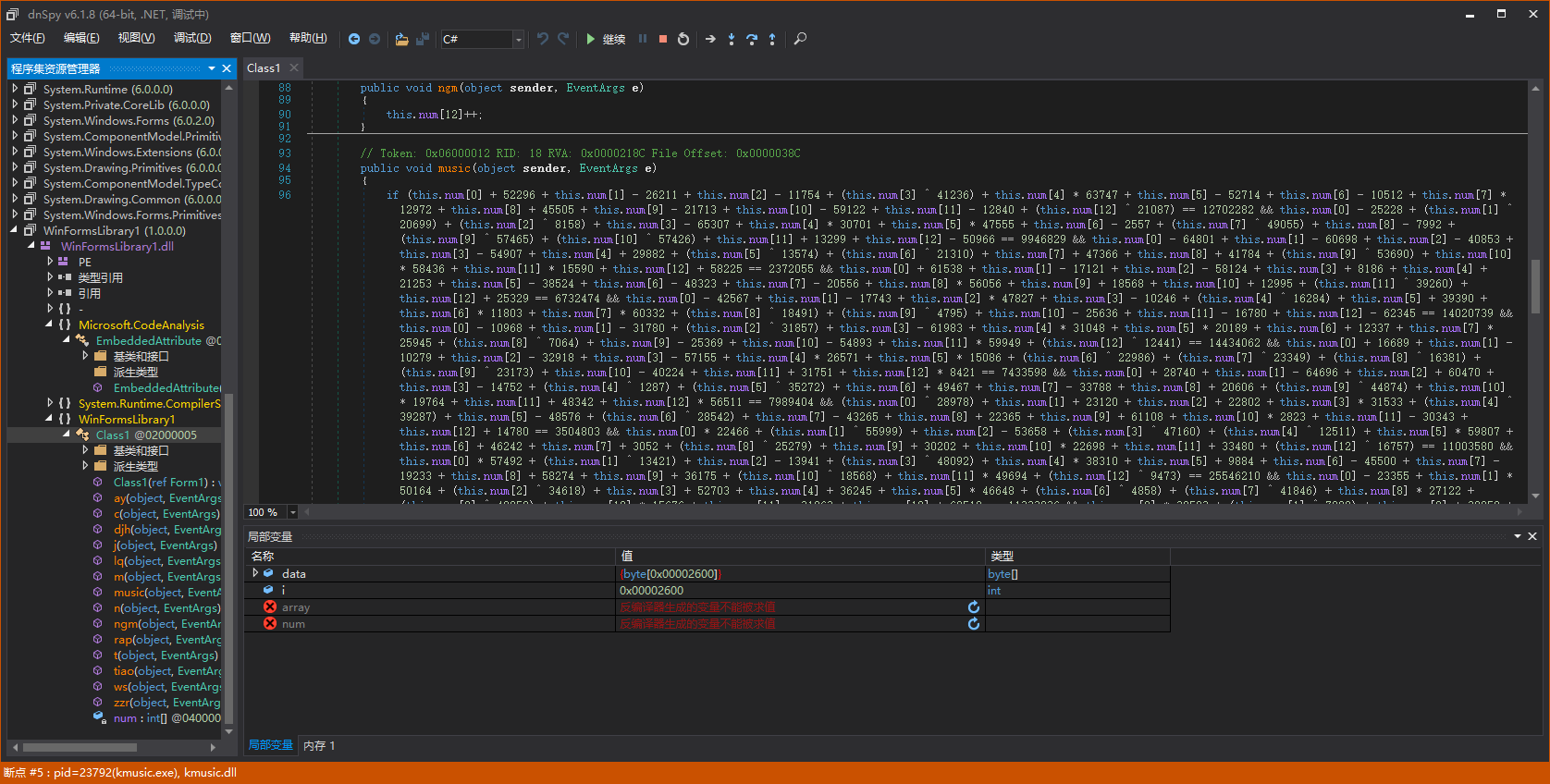Close the Class1 editor tab
The image size is (1550, 784).
pyautogui.click(x=294, y=67)
